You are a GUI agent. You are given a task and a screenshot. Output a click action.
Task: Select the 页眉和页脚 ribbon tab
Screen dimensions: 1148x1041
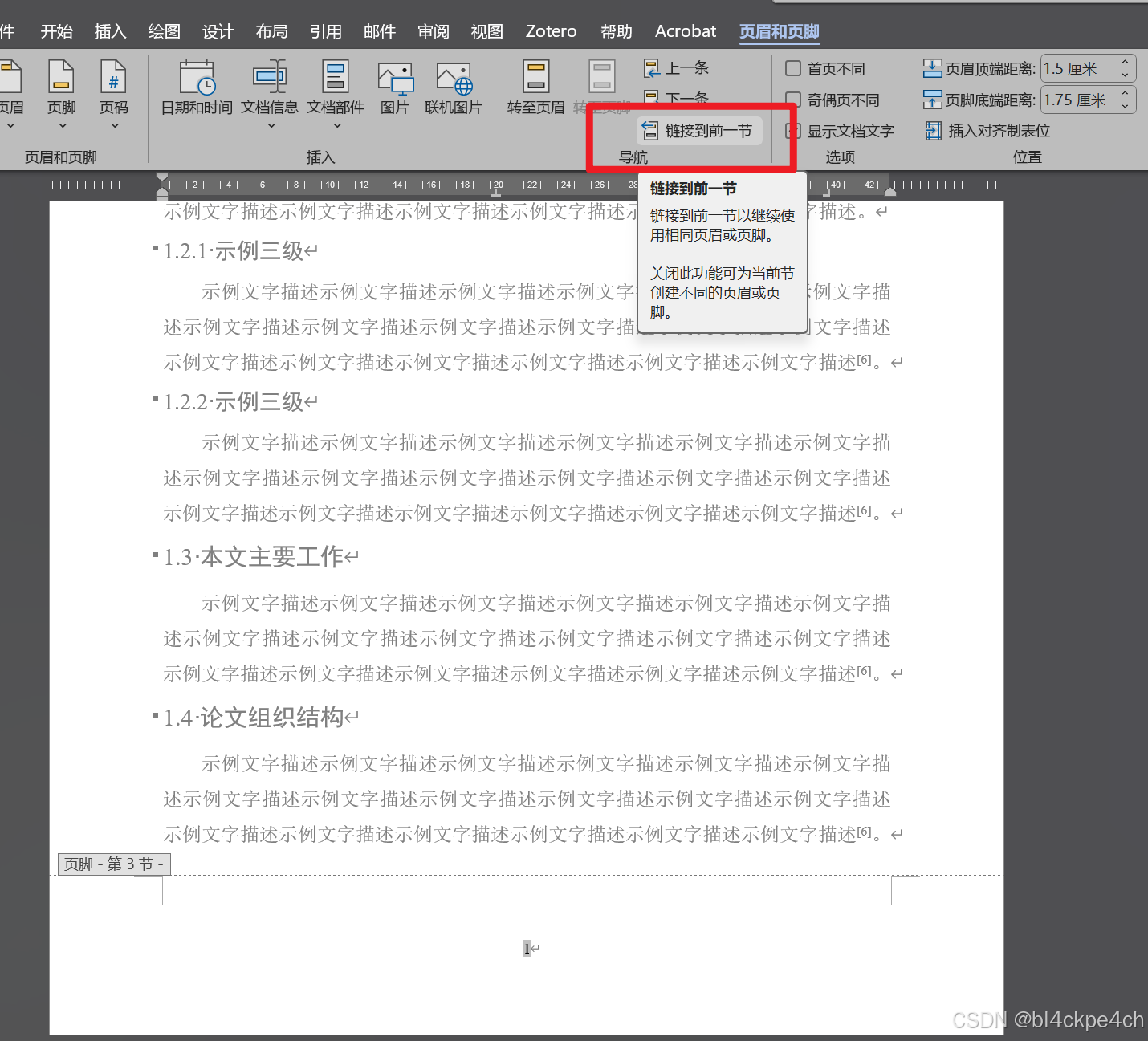(x=780, y=31)
